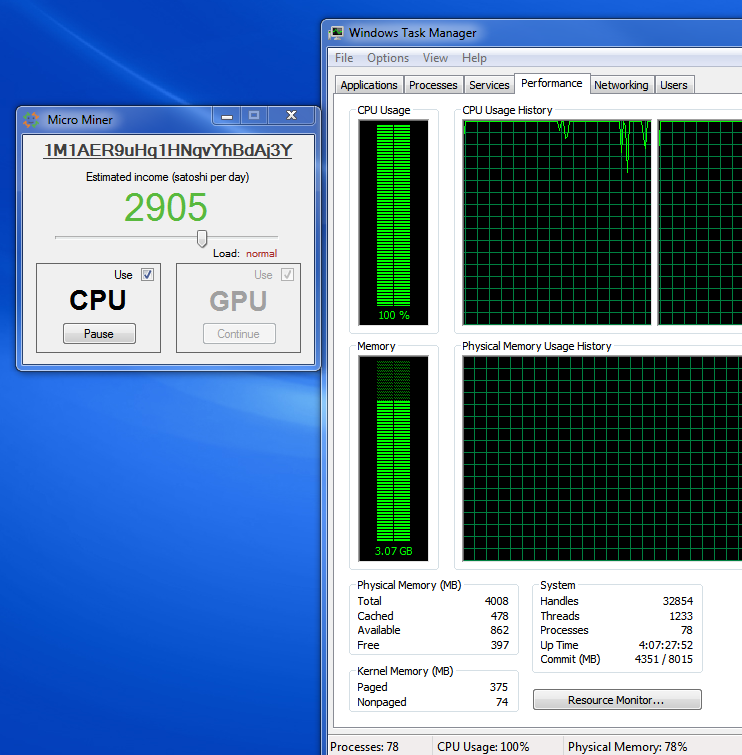
Task: Toggle the Use CPU checkbox
Action: [x=147, y=274]
